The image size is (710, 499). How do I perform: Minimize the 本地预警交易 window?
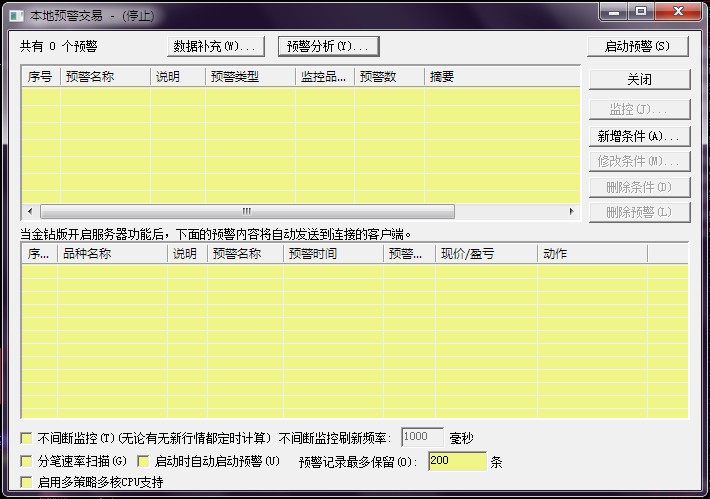click(614, 12)
